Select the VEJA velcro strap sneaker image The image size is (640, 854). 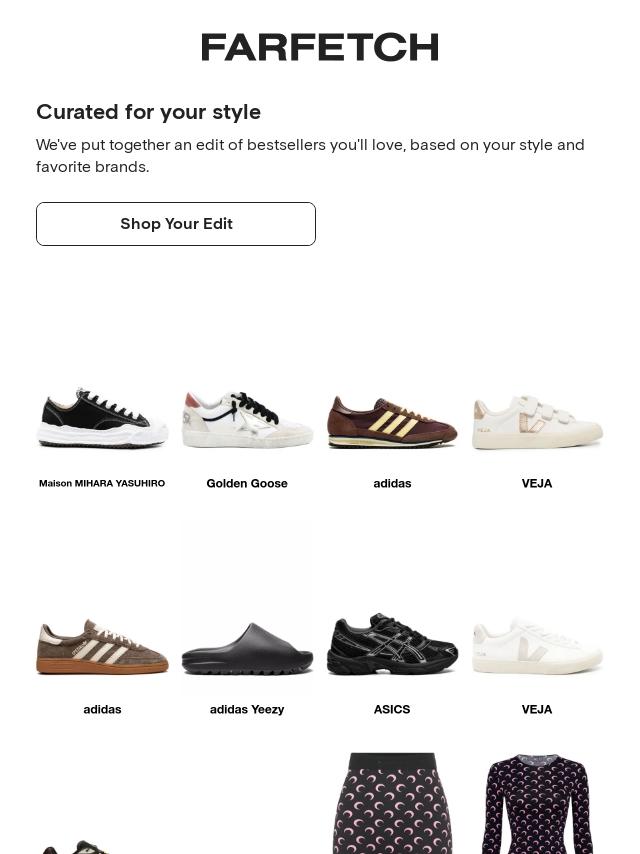coord(537,422)
